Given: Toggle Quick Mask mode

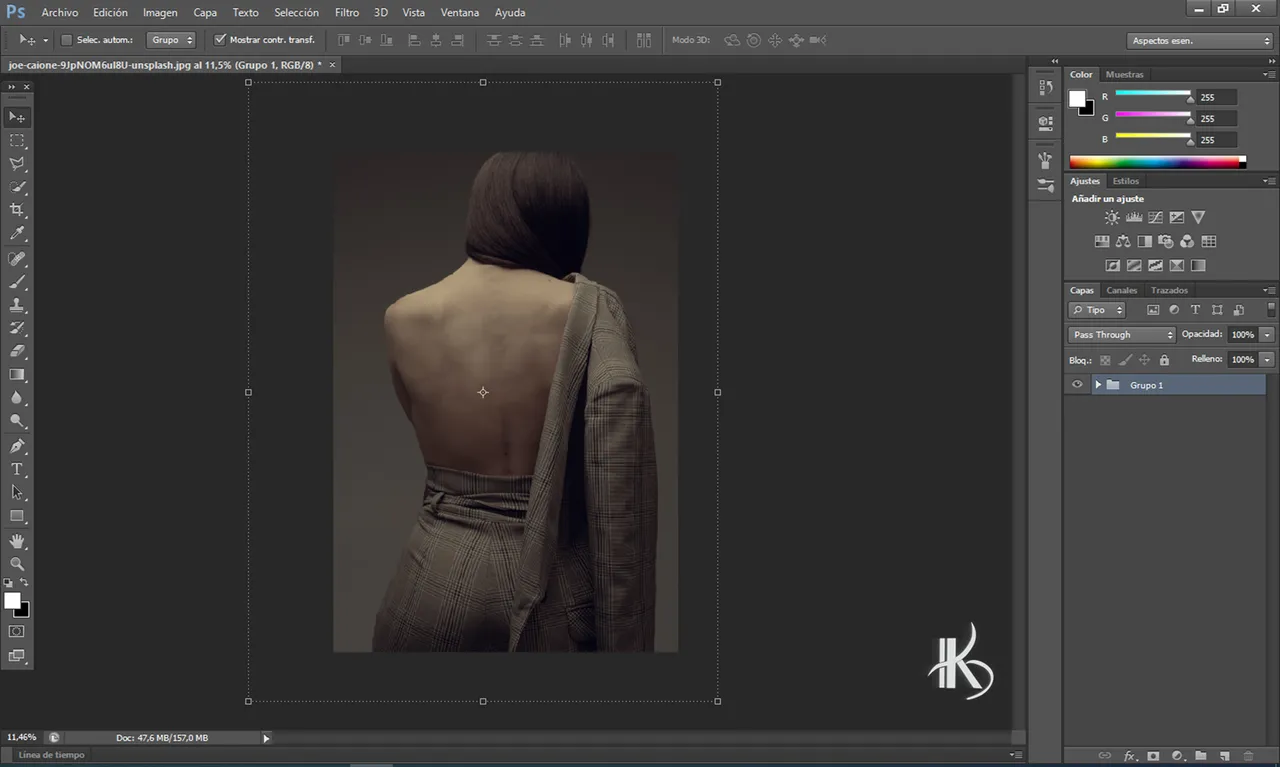Looking at the screenshot, I should tap(17, 632).
